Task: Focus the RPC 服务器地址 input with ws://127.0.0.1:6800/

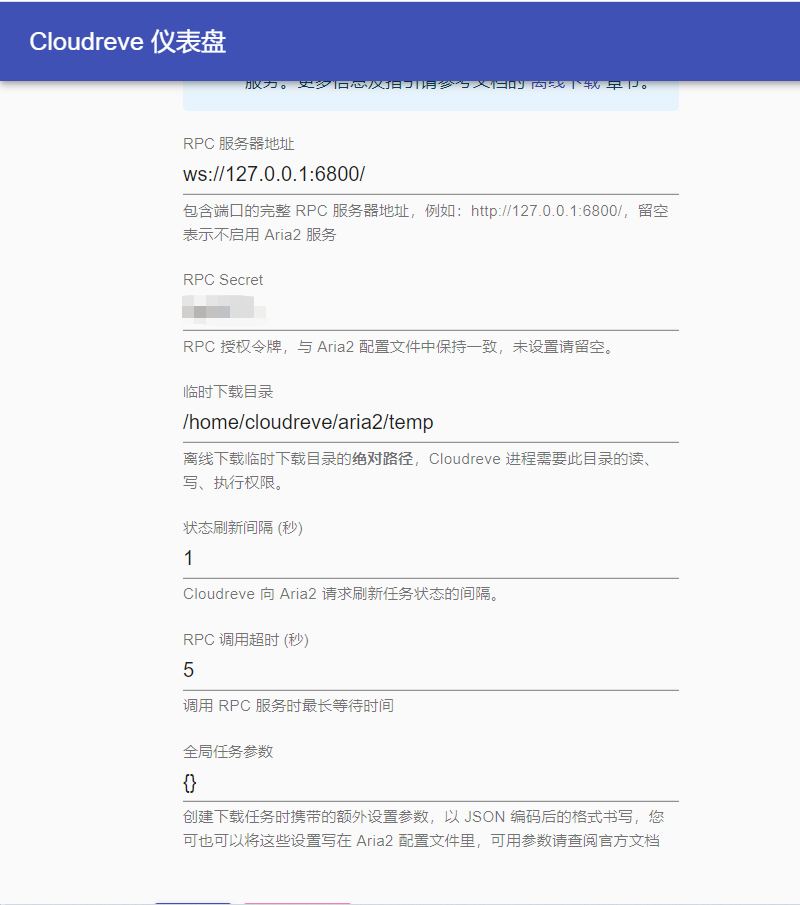Action: pyautogui.click(x=431, y=174)
